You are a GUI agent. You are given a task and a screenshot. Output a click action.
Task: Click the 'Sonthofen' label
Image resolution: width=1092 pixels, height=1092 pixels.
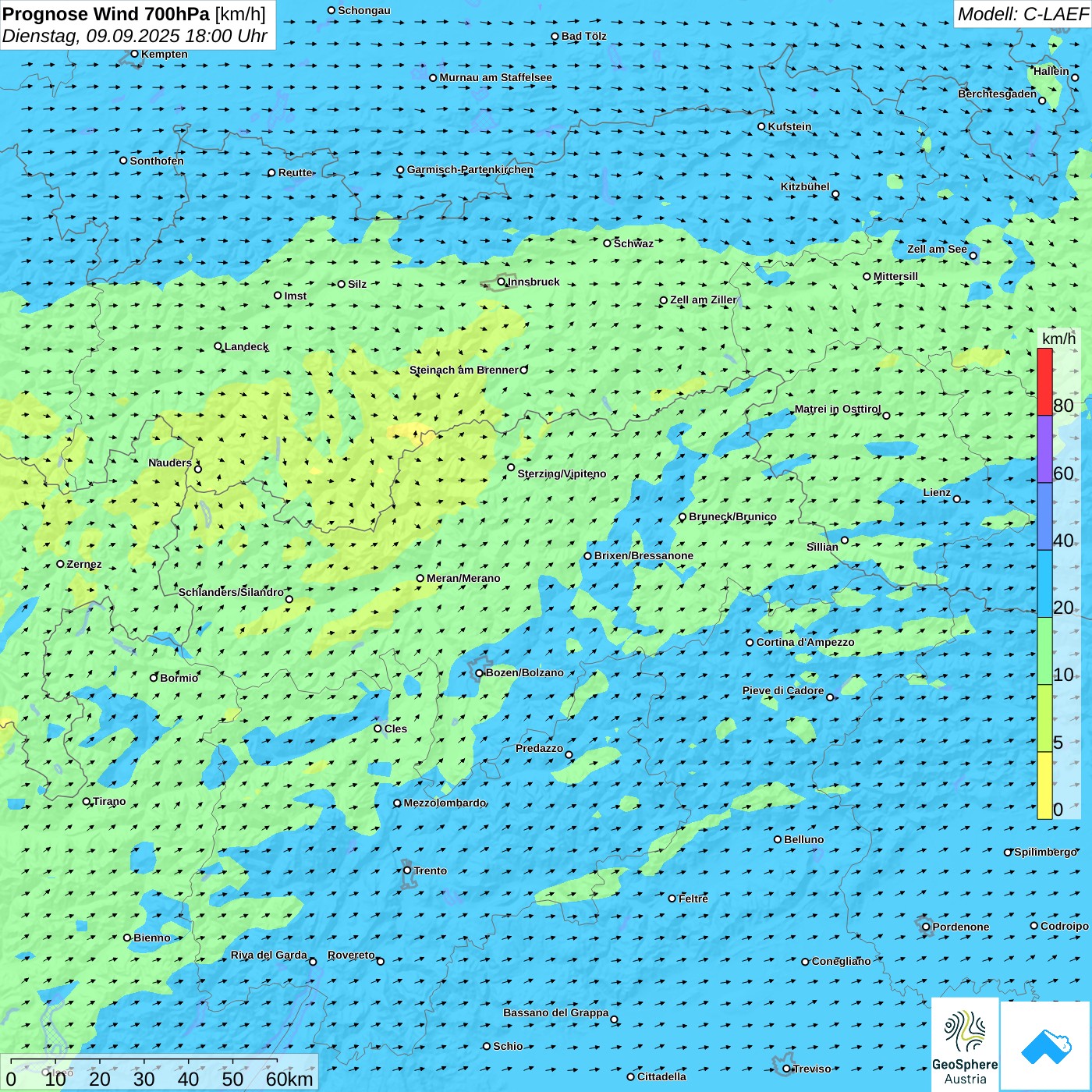(x=158, y=161)
